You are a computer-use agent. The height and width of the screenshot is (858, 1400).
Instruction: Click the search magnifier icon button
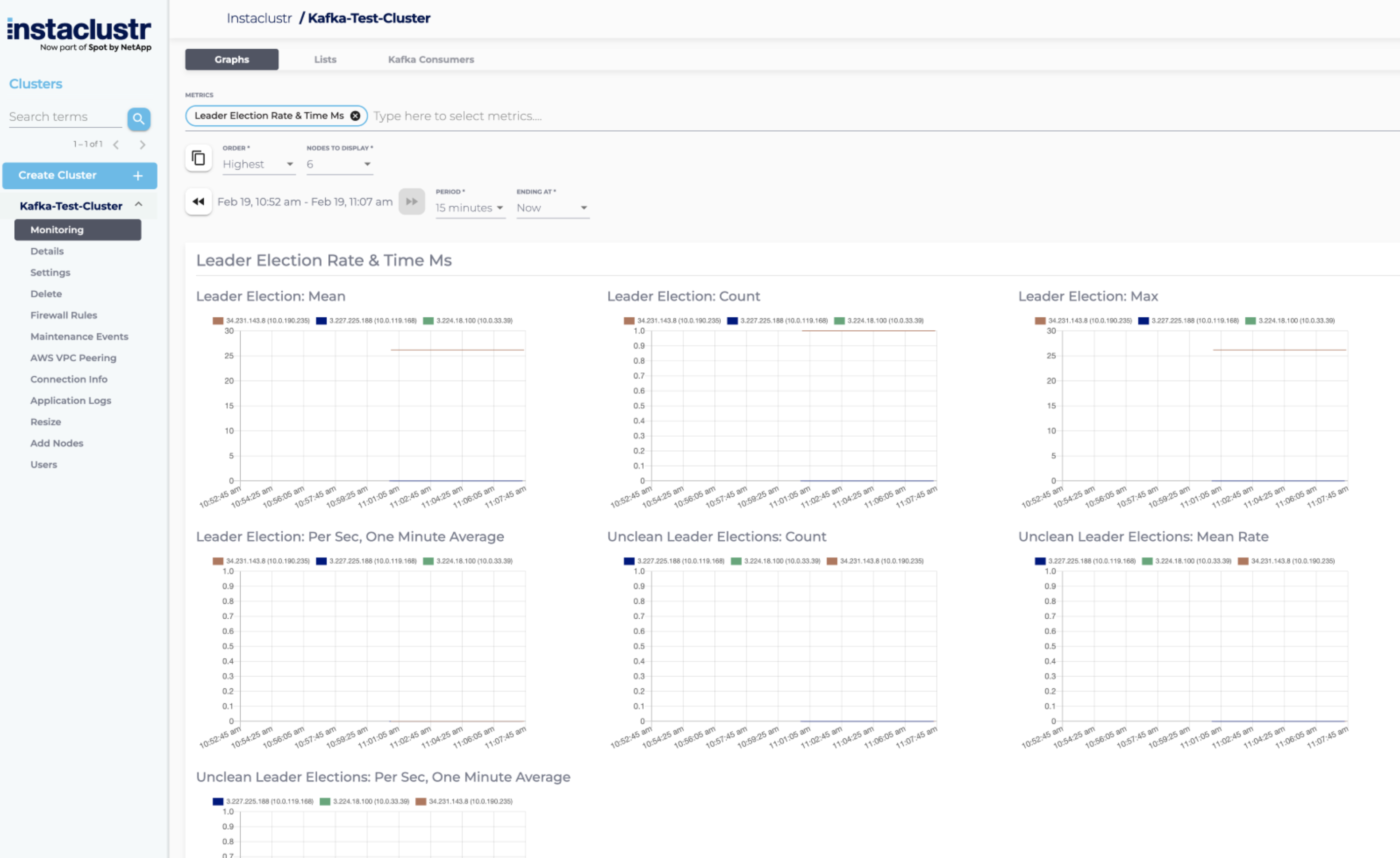pyautogui.click(x=139, y=119)
